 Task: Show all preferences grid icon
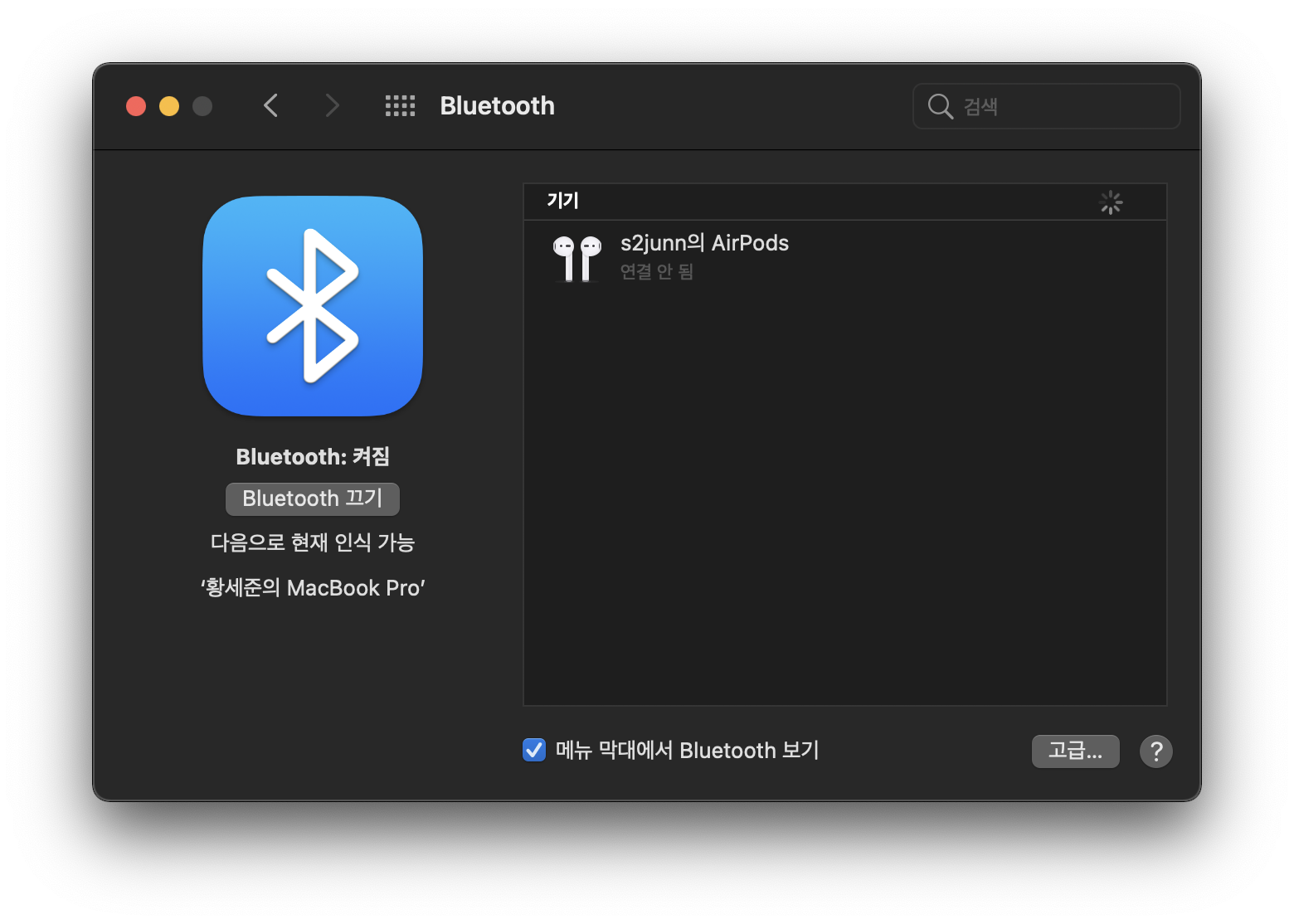400,105
